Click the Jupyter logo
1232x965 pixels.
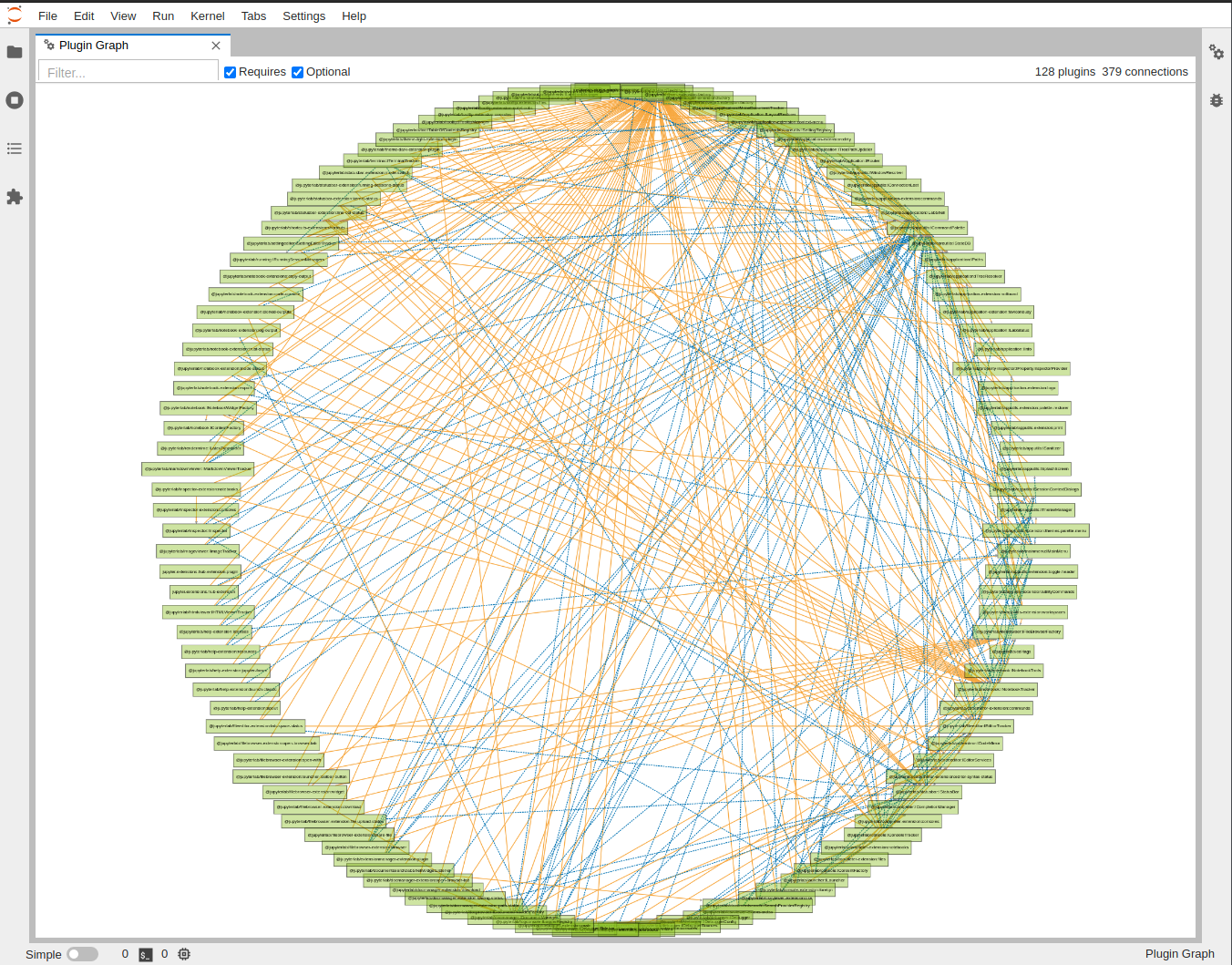pyautogui.click(x=15, y=15)
